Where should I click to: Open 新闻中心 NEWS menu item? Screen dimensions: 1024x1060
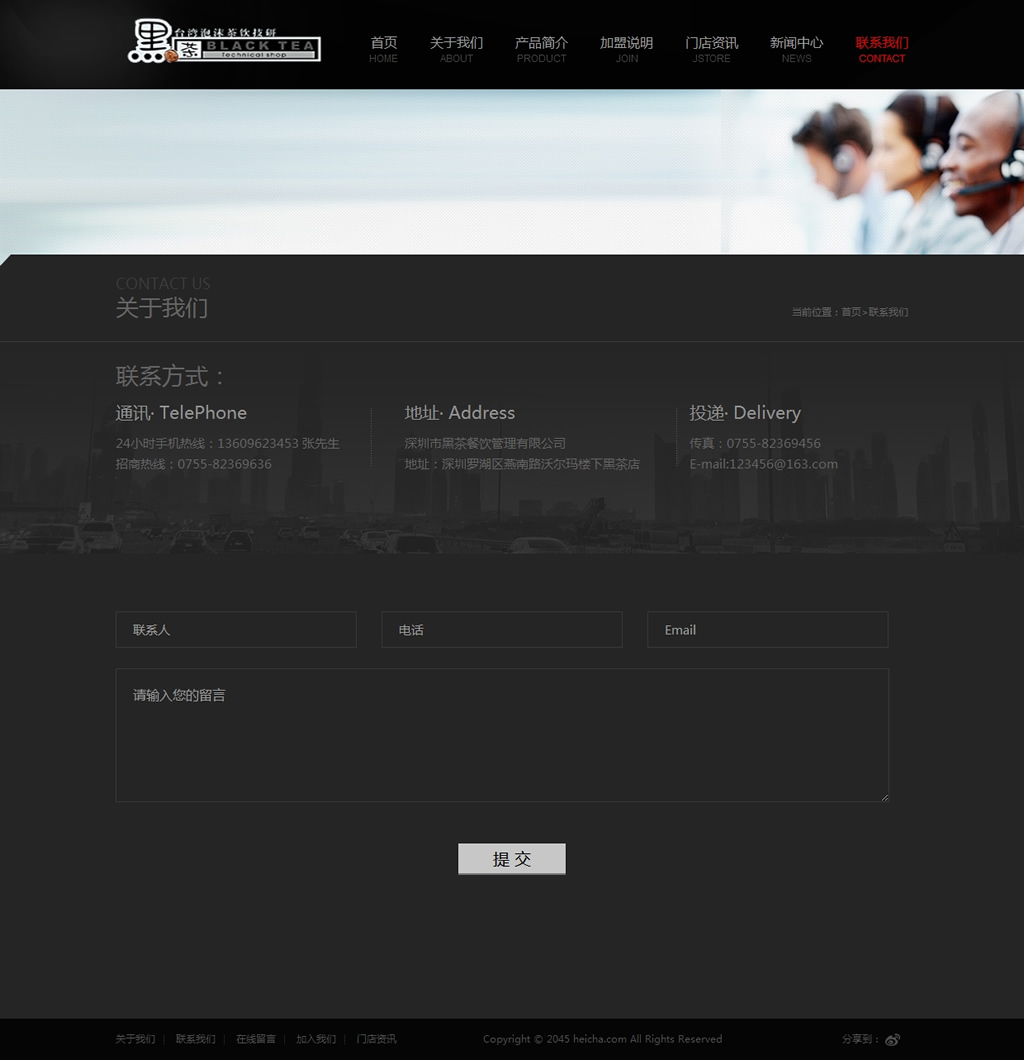coord(796,49)
